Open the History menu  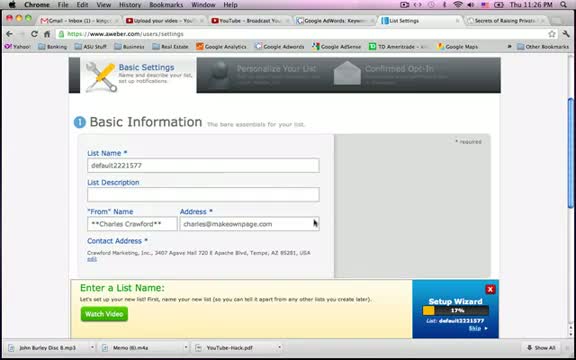130,5
